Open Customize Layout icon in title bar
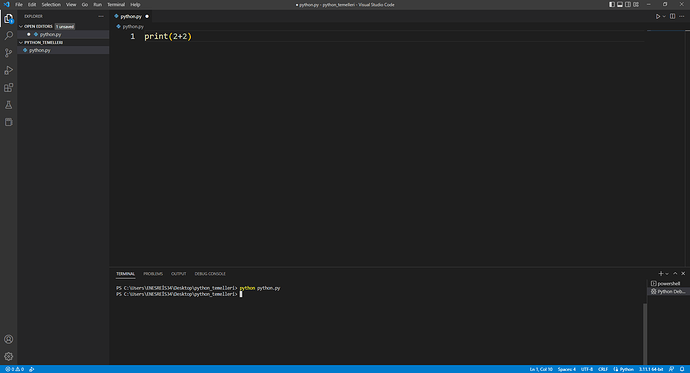 (636, 4)
